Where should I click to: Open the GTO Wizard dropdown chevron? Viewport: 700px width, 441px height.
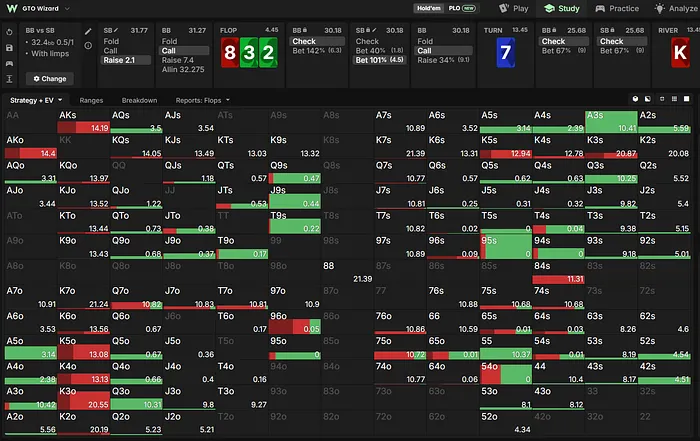coord(67,8)
